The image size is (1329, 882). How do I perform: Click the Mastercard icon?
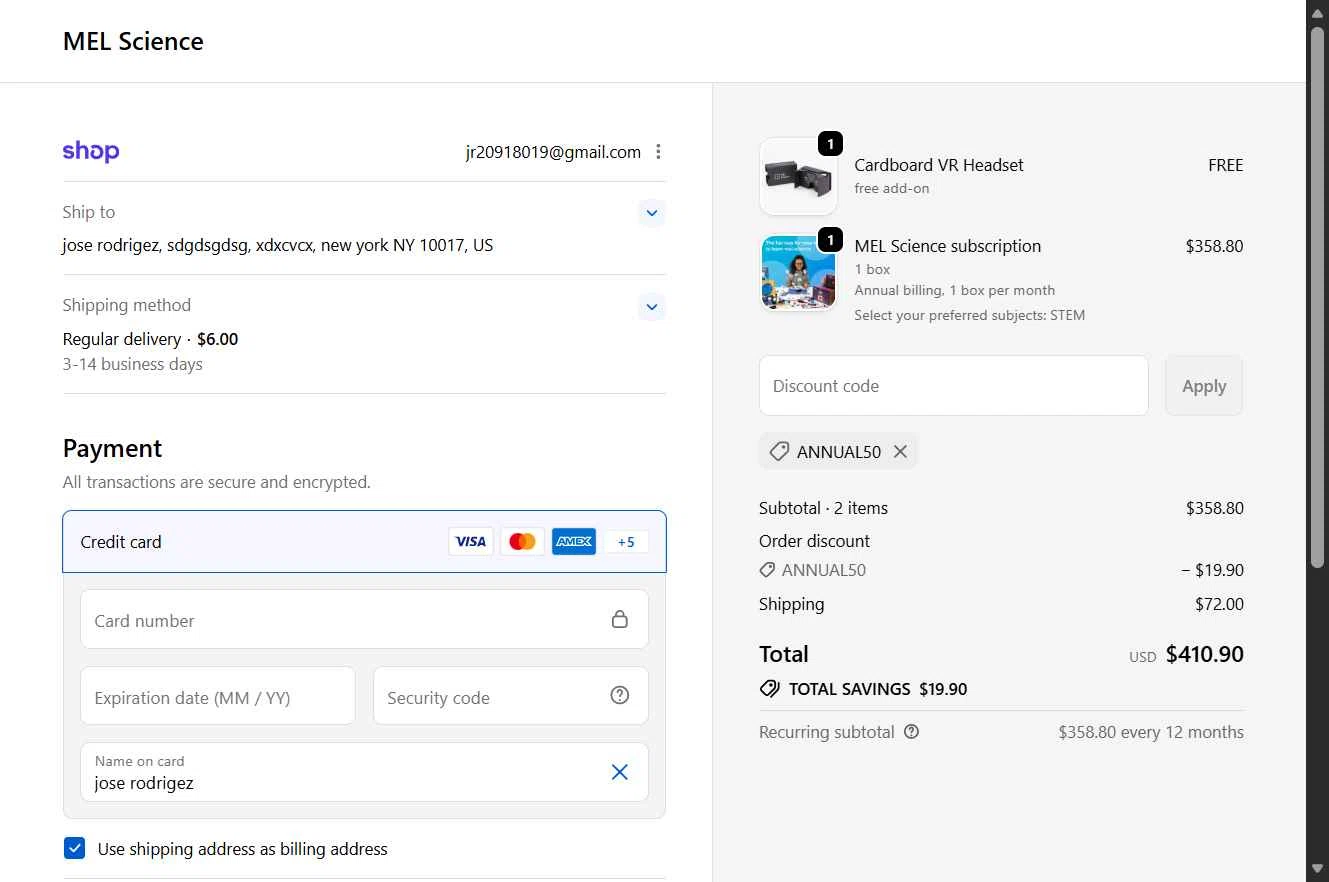click(x=522, y=542)
